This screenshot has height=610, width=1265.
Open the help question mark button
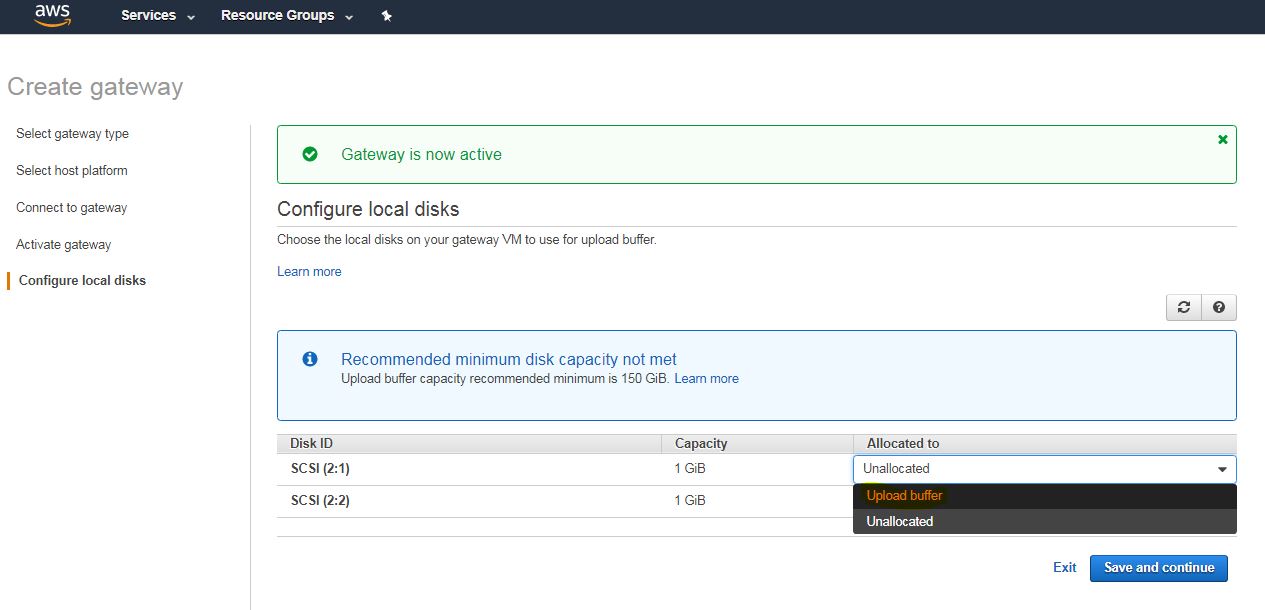point(1218,308)
